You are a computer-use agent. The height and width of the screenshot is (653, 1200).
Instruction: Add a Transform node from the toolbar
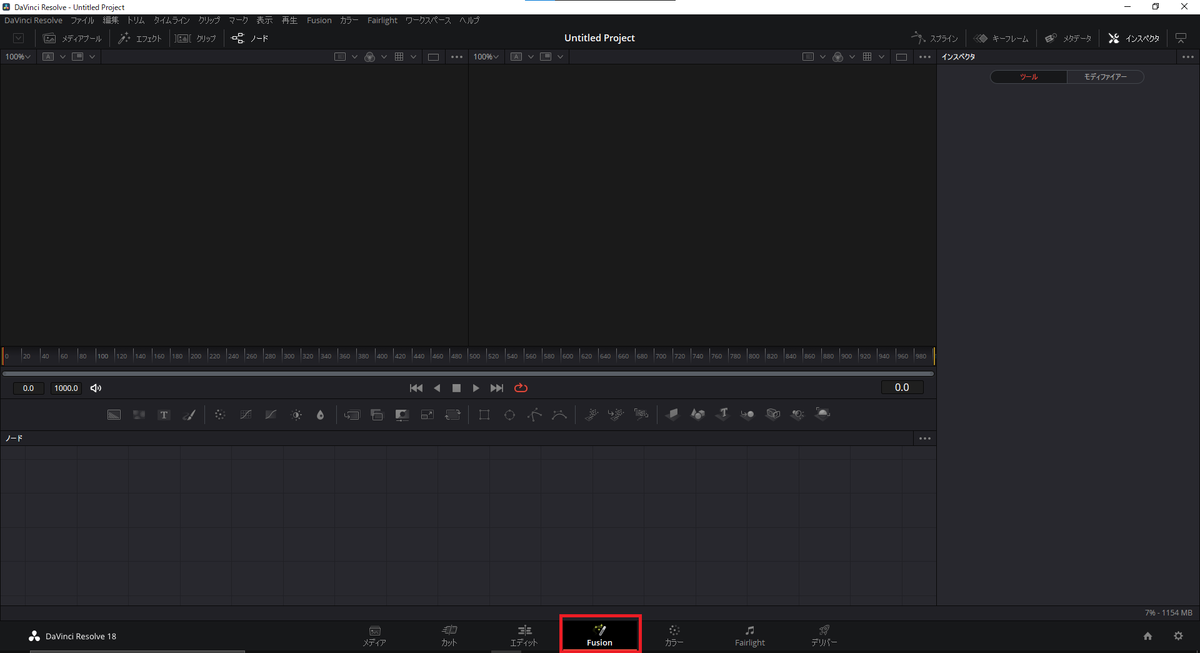tap(453, 414)
